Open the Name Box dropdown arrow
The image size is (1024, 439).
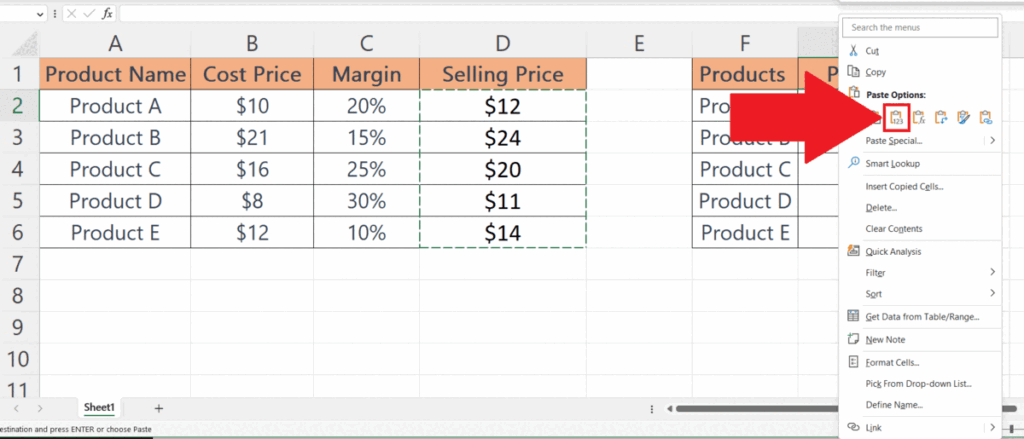point(42,14)
